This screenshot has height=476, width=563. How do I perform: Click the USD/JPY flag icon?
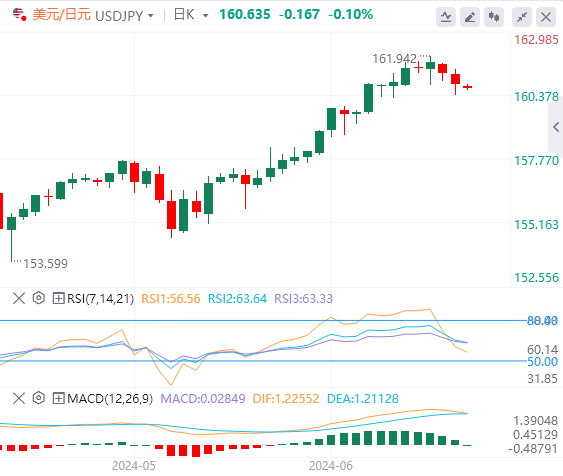click(x=19, y=15)
